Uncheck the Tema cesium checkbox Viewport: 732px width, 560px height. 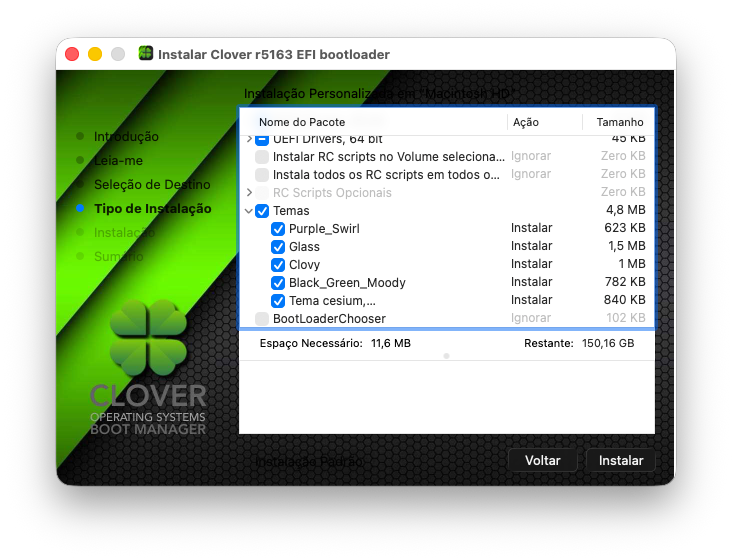(x=278, y=301)
